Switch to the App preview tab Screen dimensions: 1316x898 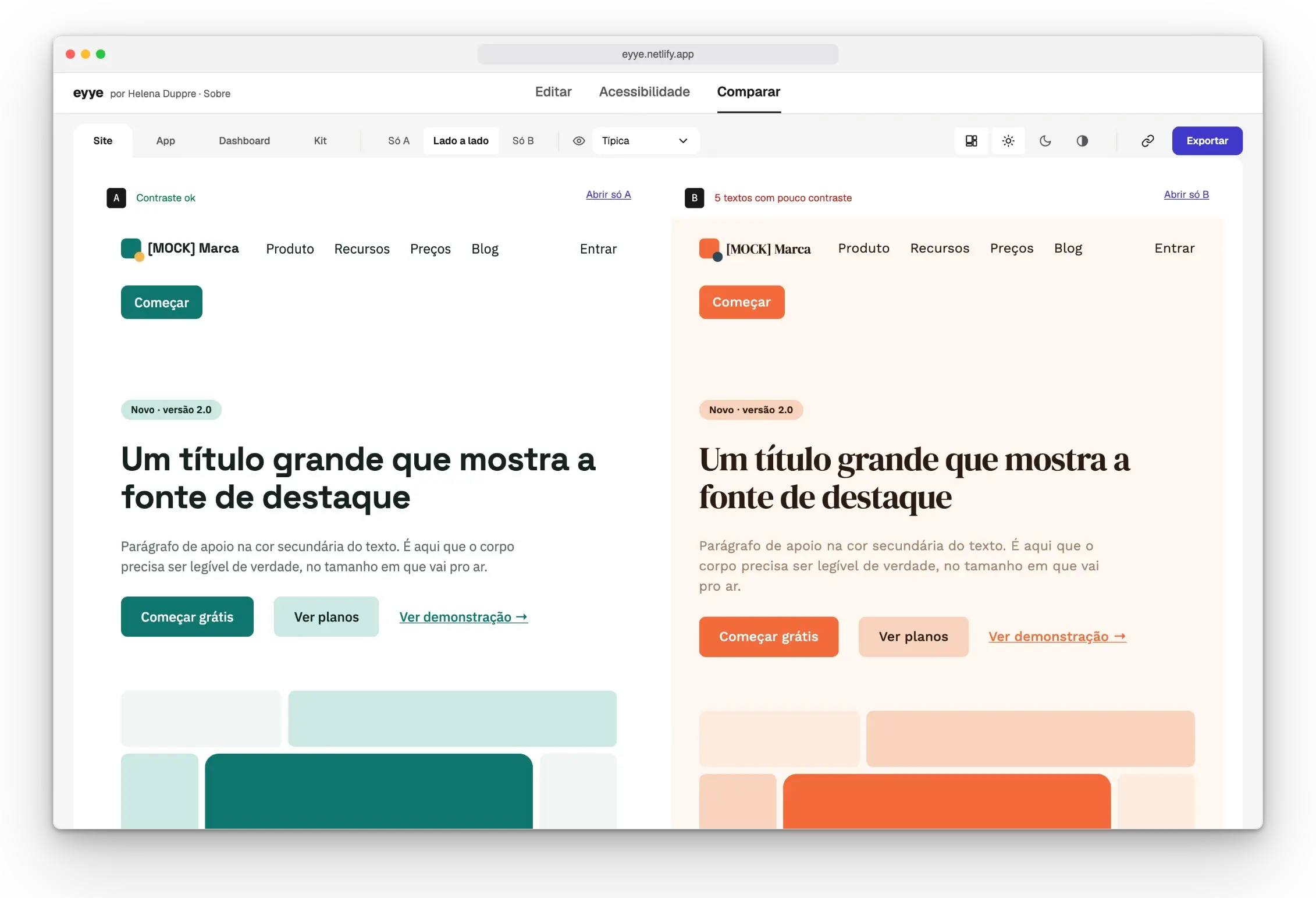pyautogui.click(x=166, y=141)
